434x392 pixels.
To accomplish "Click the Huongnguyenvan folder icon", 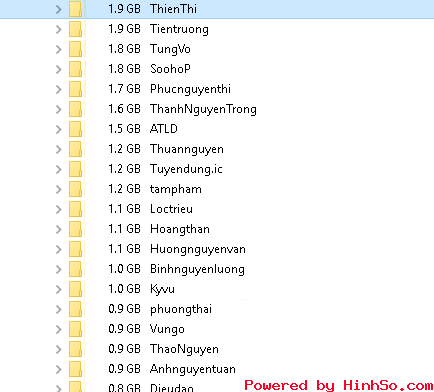I will [76, 249].
